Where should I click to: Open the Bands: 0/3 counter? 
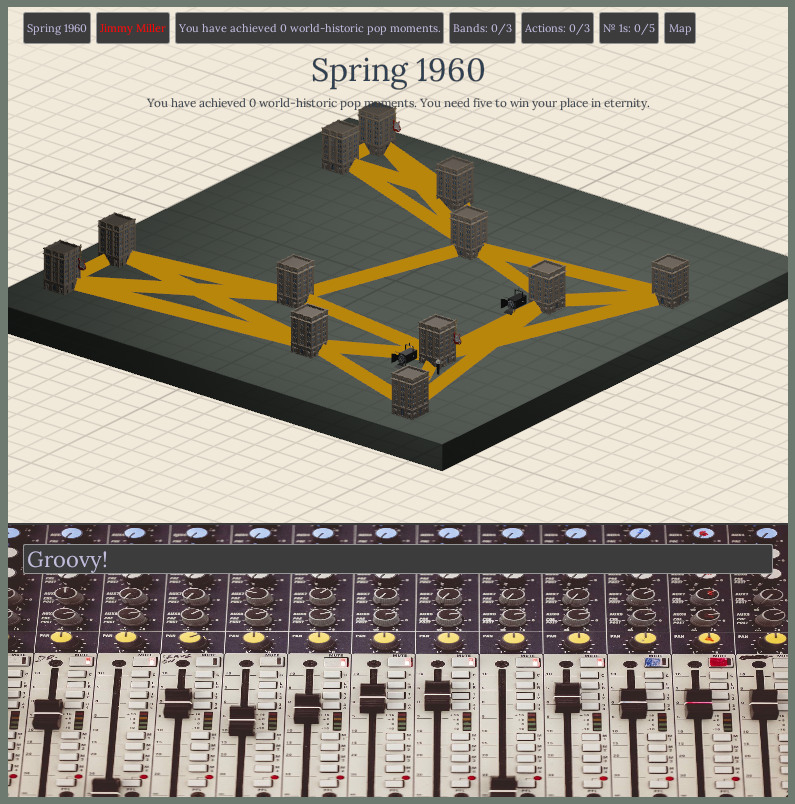point(482,28)
